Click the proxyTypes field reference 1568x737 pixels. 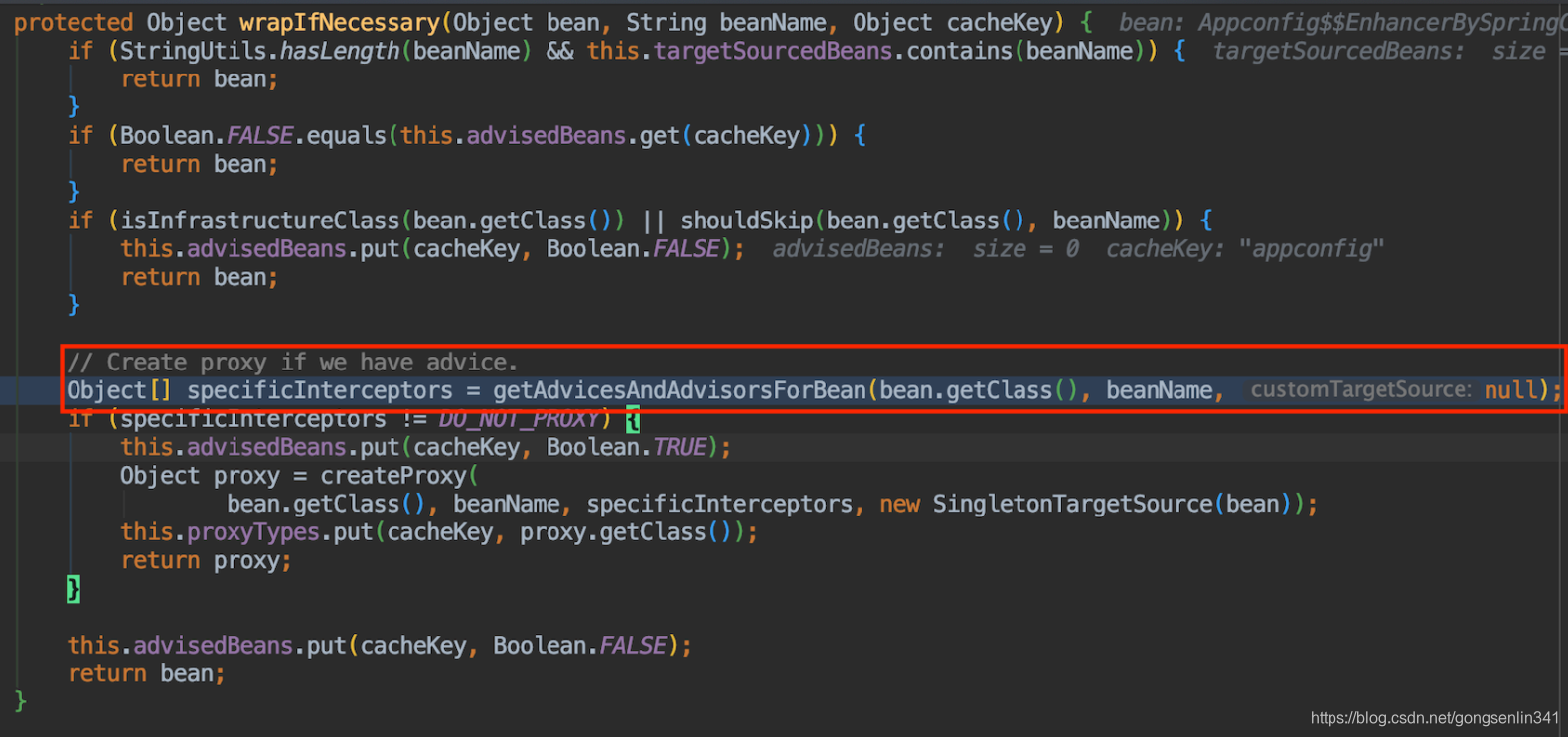click(252, 532)
